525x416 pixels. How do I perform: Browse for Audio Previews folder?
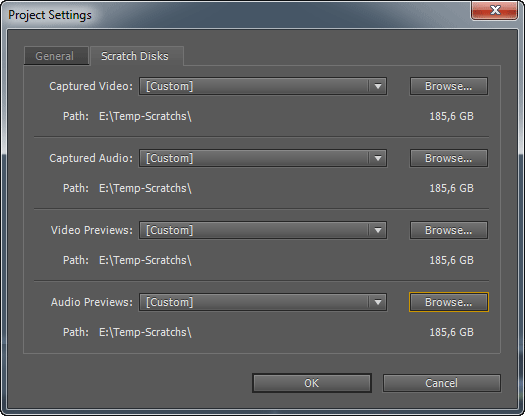coord(449,302)
